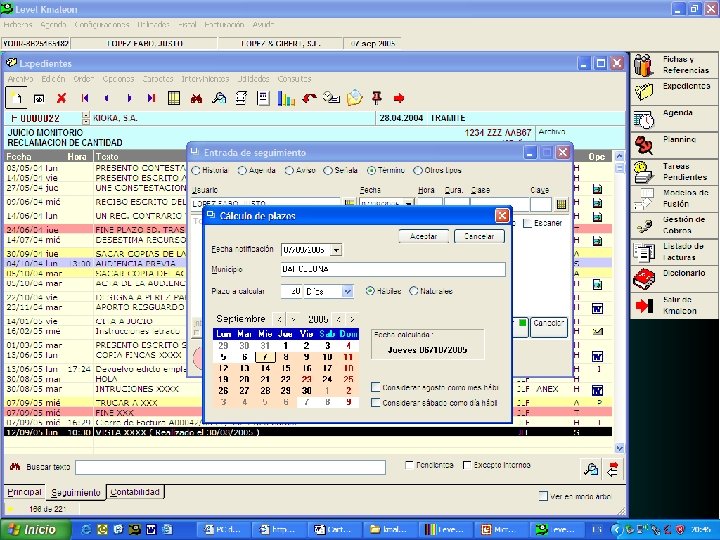Click the scroll document icon in toolbar
The height and width of the screenshot is (540, 720).
[241, 98]
